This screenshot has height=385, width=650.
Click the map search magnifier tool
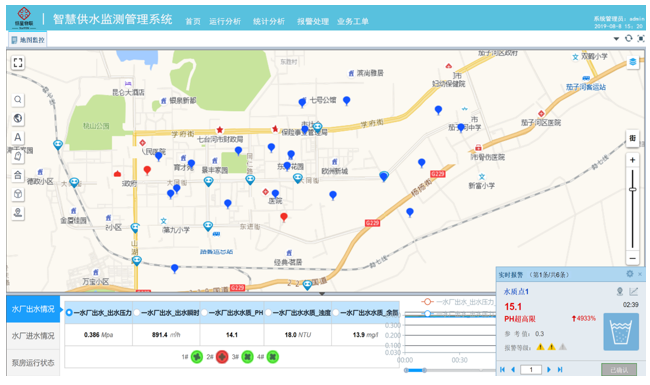click(18, 99)
